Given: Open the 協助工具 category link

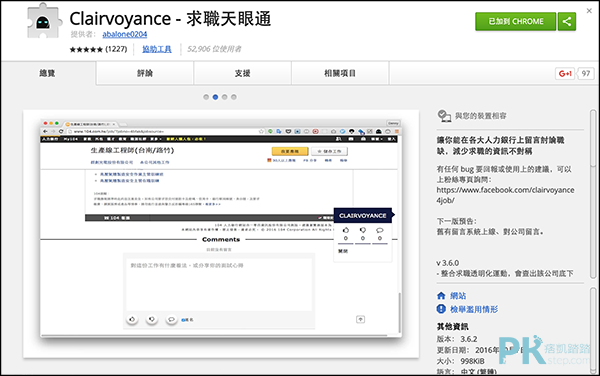Looking at the screenshot, I should point(157,49).
